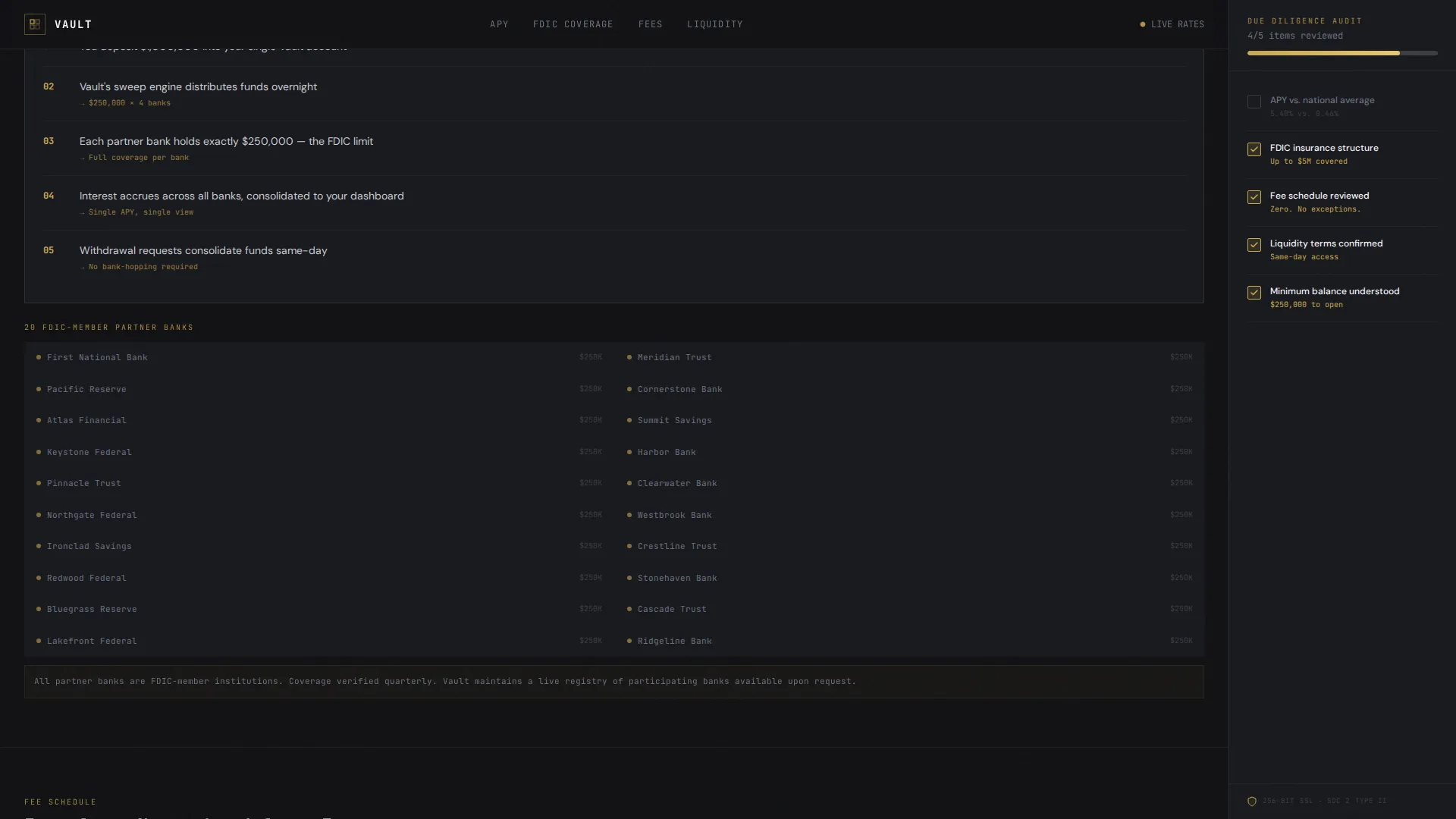
Task: Click the partner banks disclaimer note
Action: pyautogui.click(x=614, y=682)
